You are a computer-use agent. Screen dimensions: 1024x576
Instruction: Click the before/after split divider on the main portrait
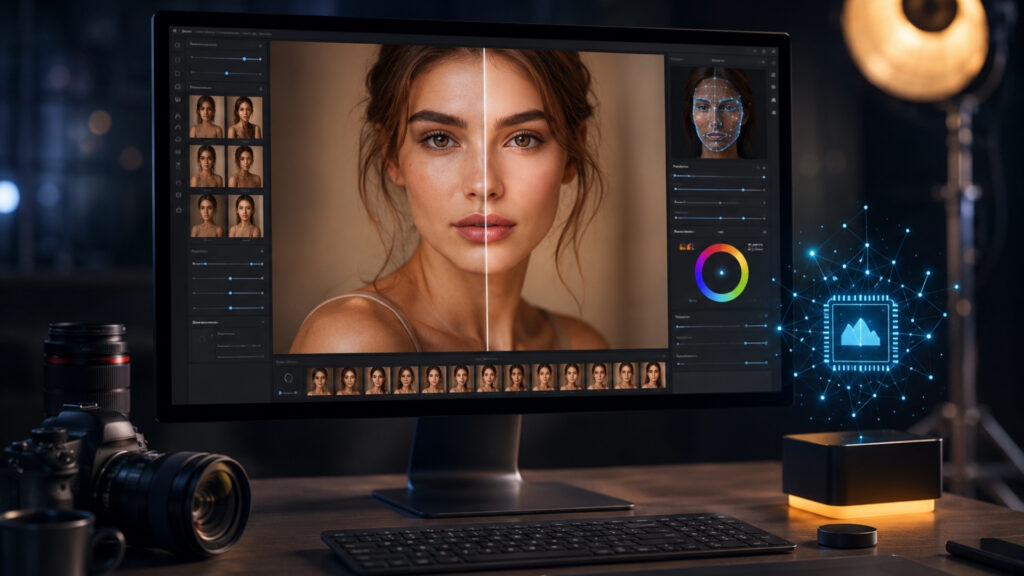[485, 199]
